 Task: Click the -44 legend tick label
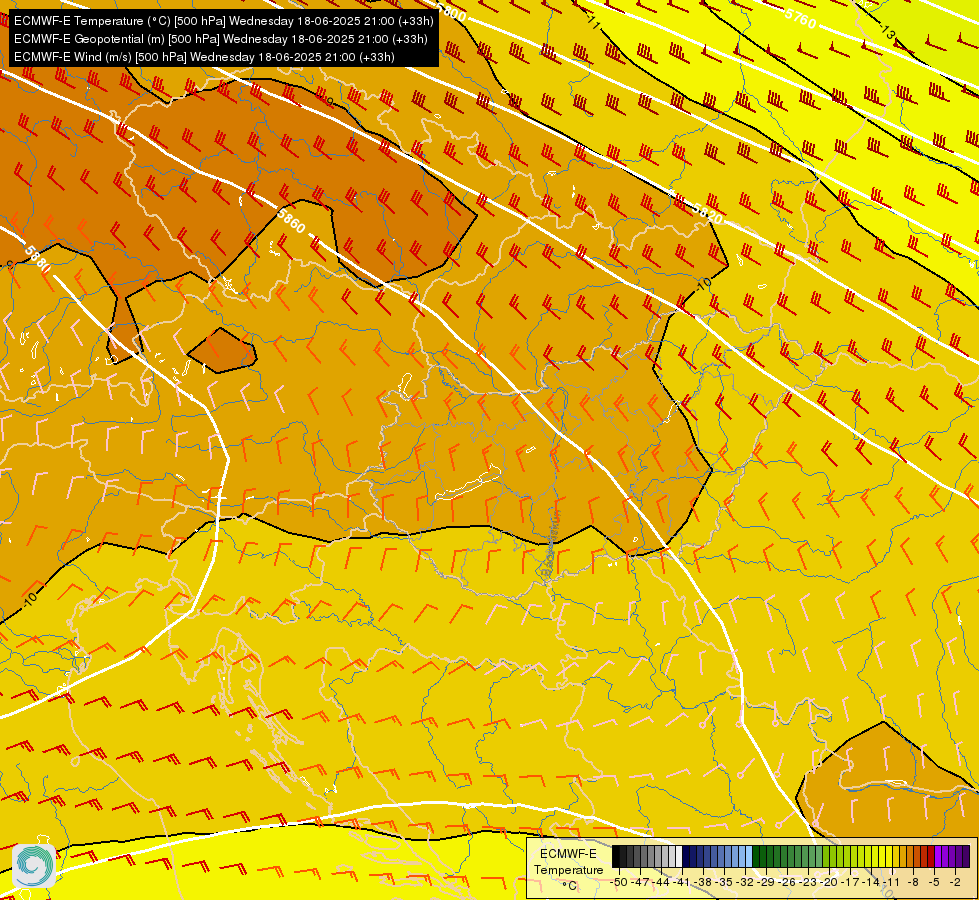tap(661, 883)
